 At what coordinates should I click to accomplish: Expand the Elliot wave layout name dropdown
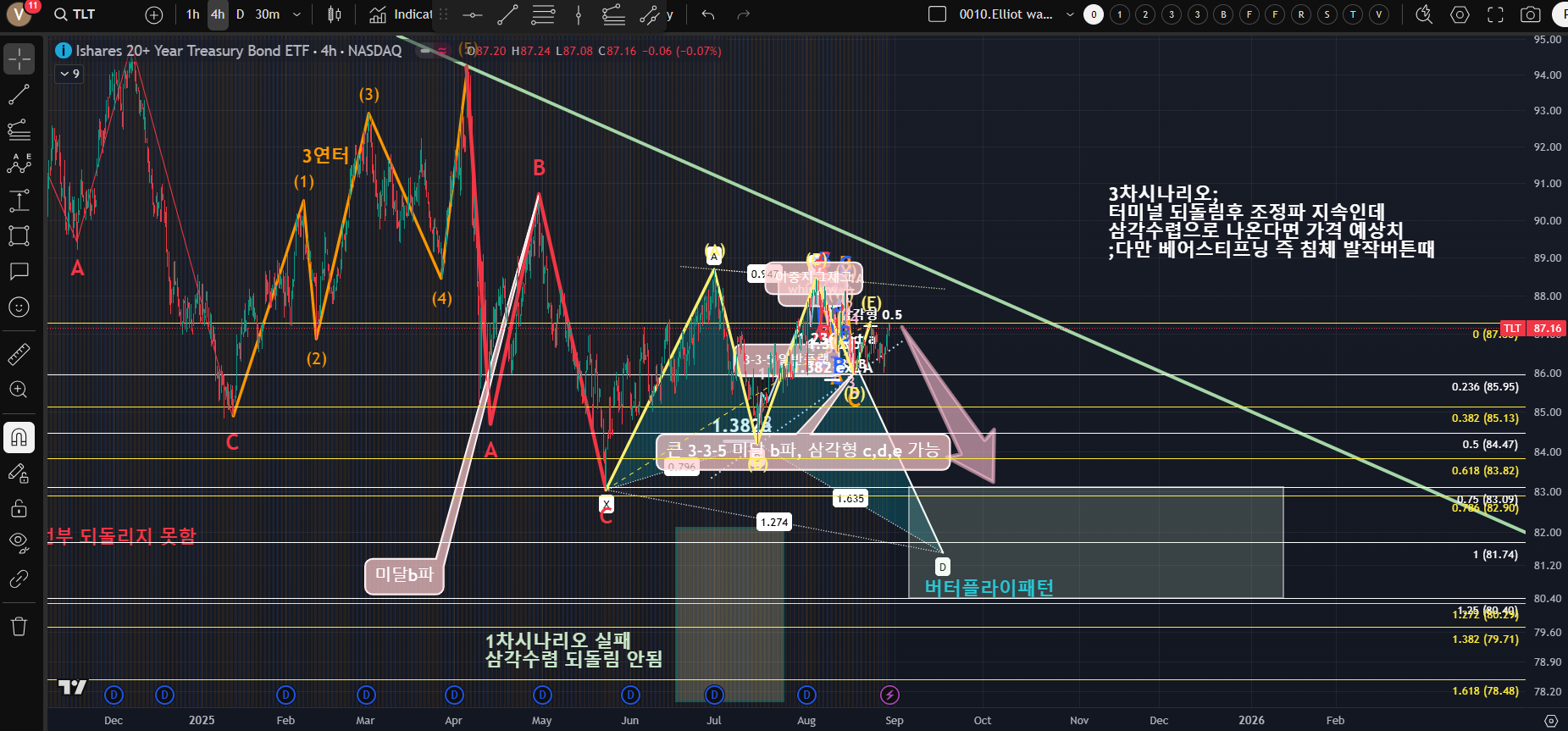[x=1070, y=14]
